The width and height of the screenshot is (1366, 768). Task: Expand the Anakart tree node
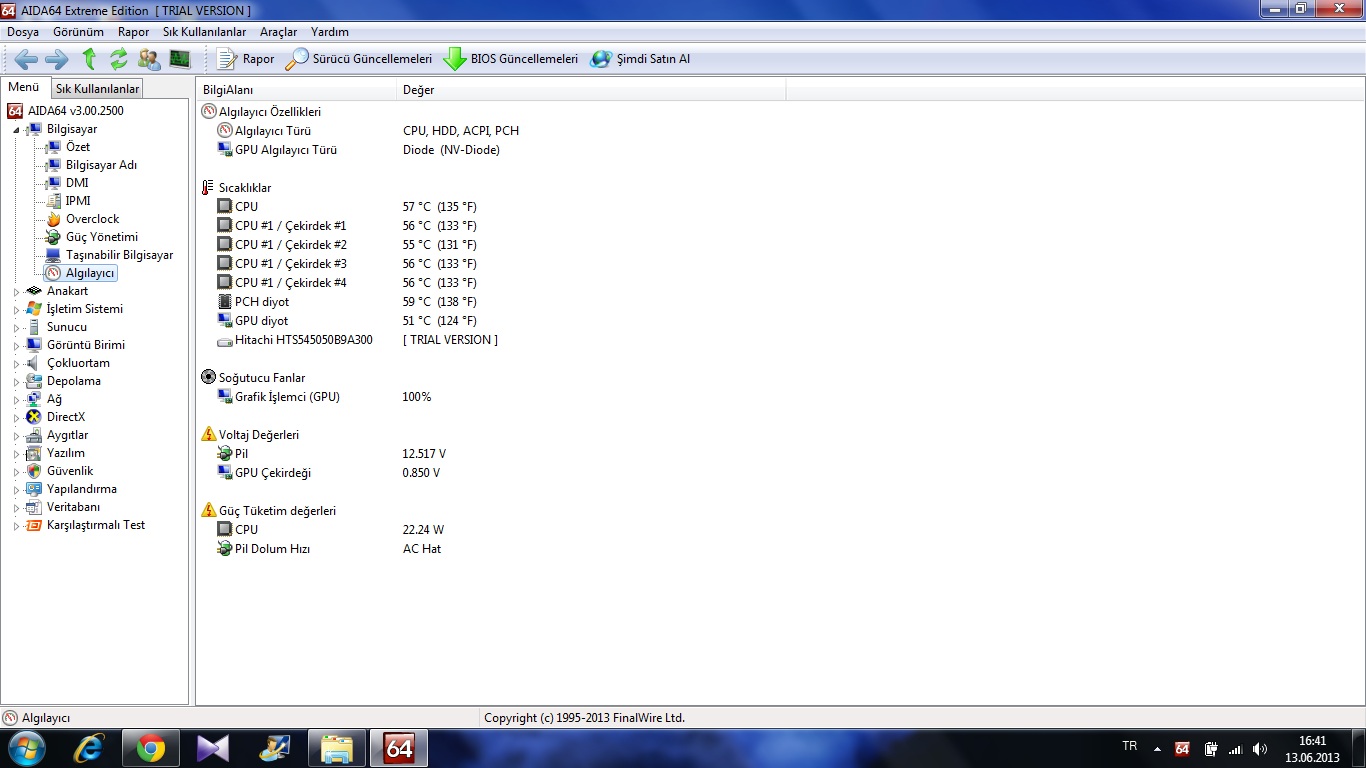tap(16, 291)
